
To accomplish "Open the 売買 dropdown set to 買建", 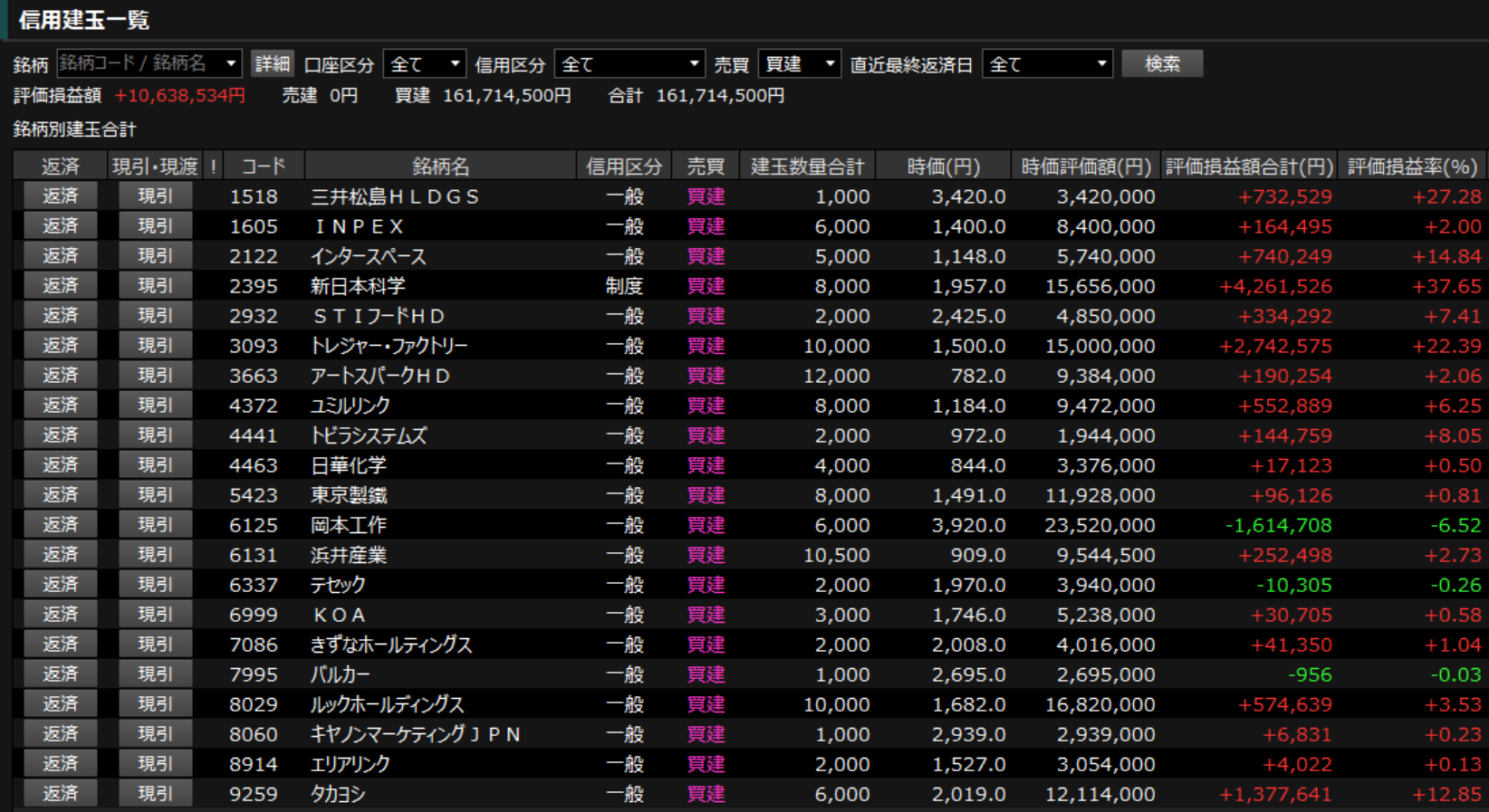I will coord(800,63).
